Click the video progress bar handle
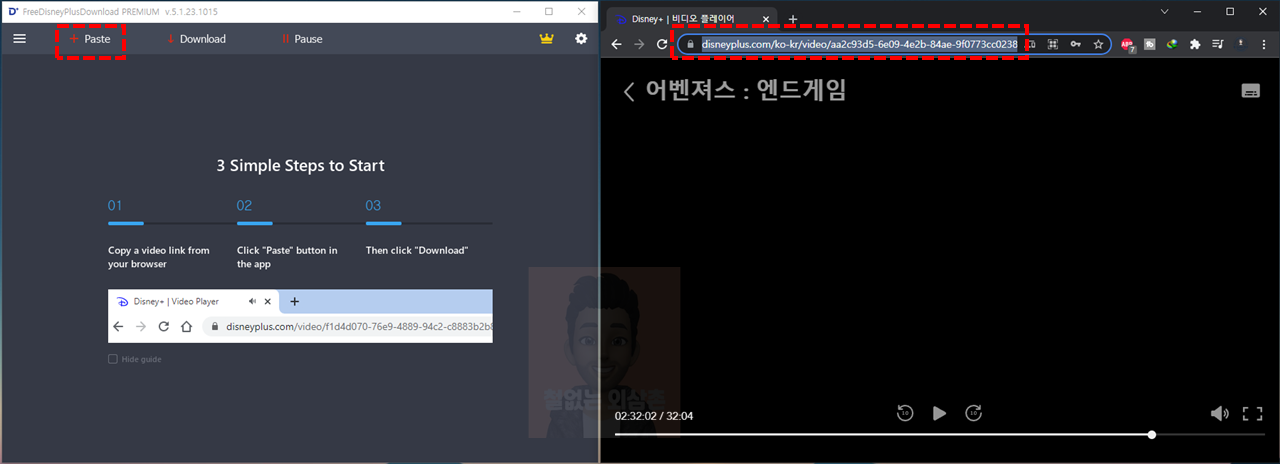 coord(1152,435)
